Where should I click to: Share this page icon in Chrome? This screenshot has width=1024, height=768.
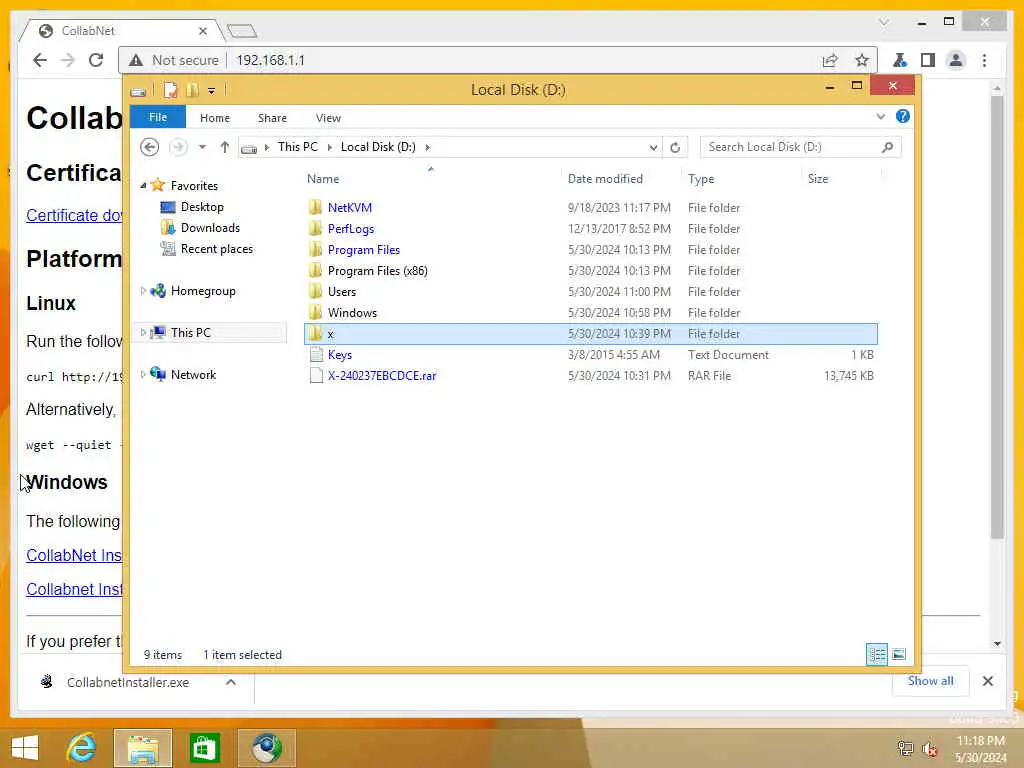point(830,61)
